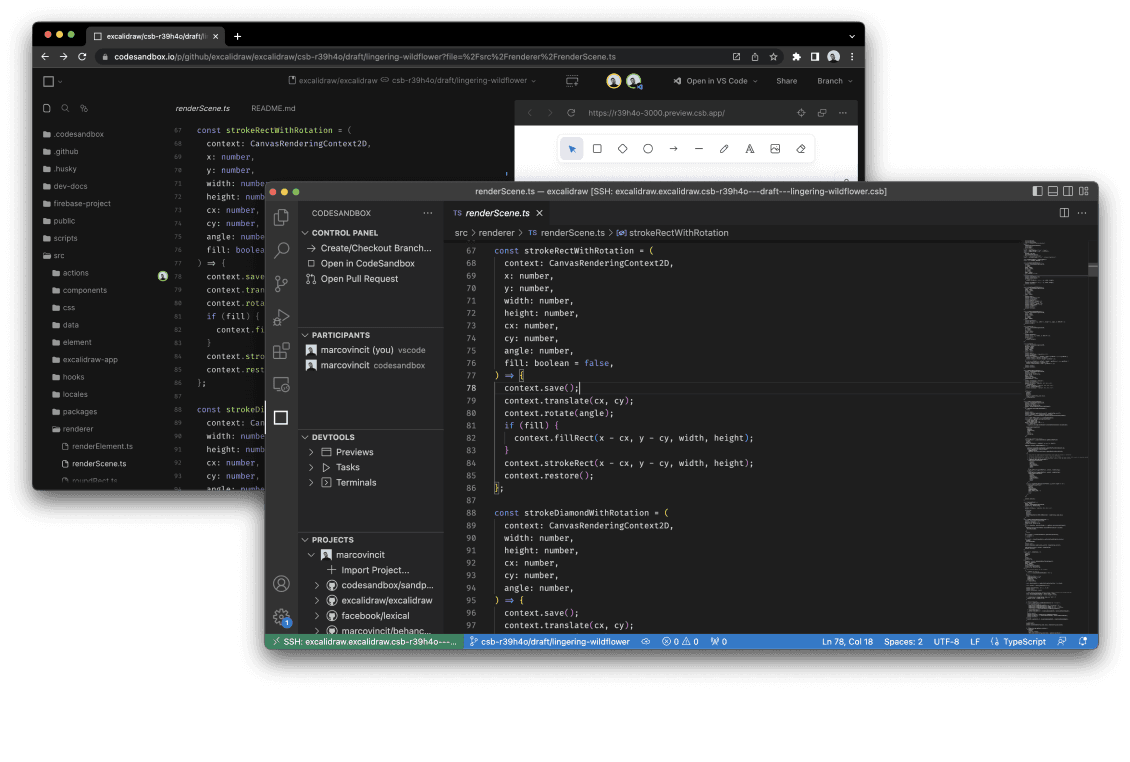1130x762 pixels.
Task: Choose the arrow tool in the preview
Action: click(x=672, y=148)
